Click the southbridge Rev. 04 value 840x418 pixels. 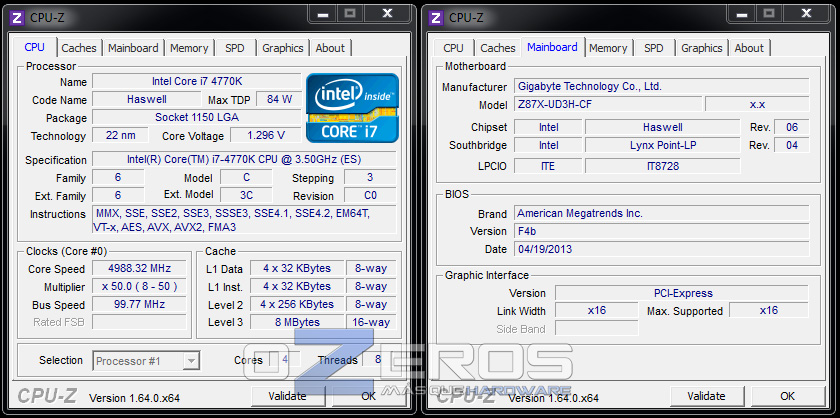pos(792,145)
